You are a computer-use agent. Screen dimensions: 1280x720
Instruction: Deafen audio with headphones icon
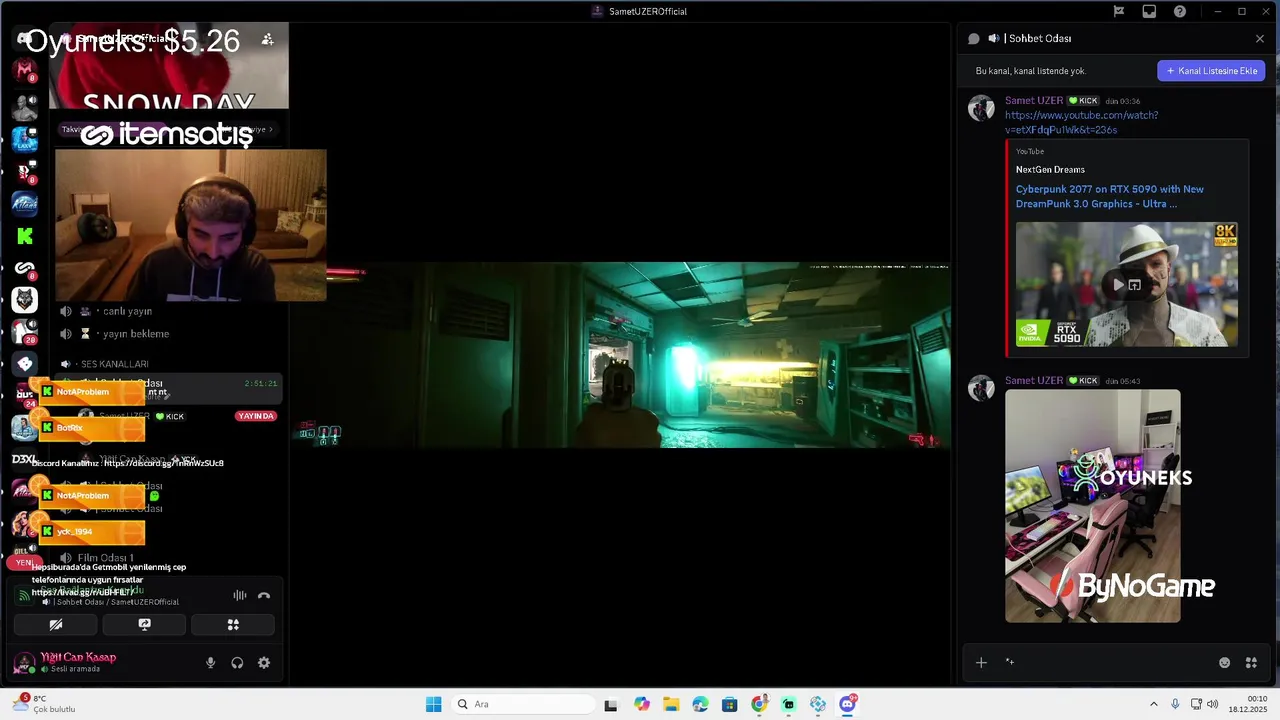[237, 663]
